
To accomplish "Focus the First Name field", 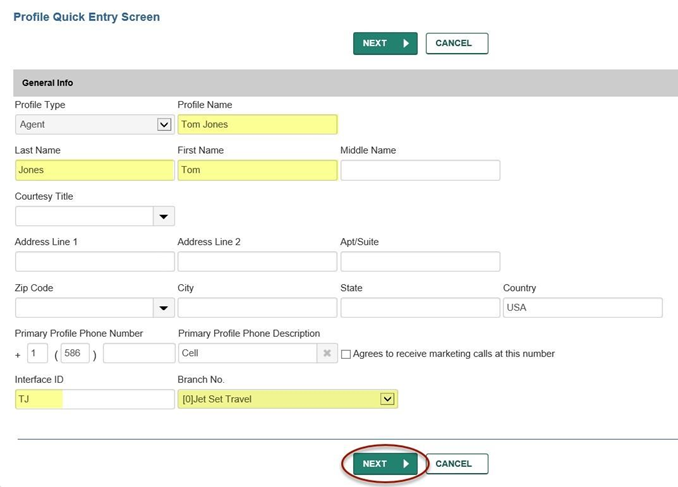I will (257, 170).
